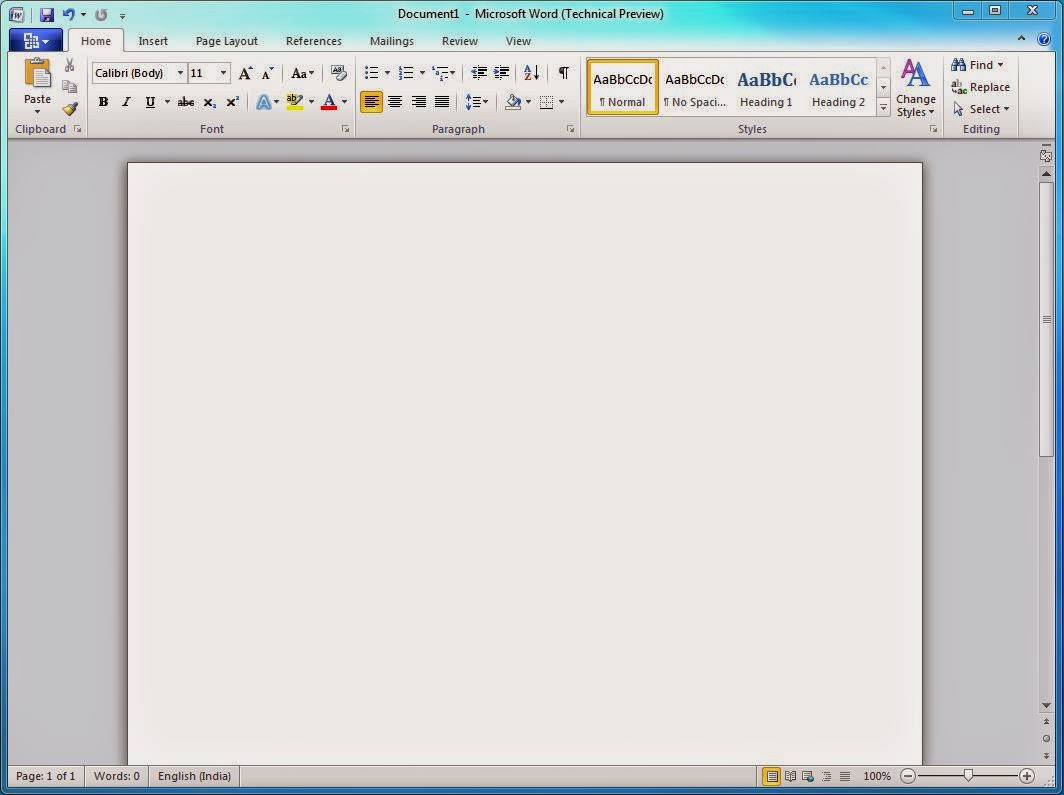The height and width of the screenshot is (795, 1064).
Task: Open the Text Highlight Color dropdown
Action: click(x=310, y=101)
